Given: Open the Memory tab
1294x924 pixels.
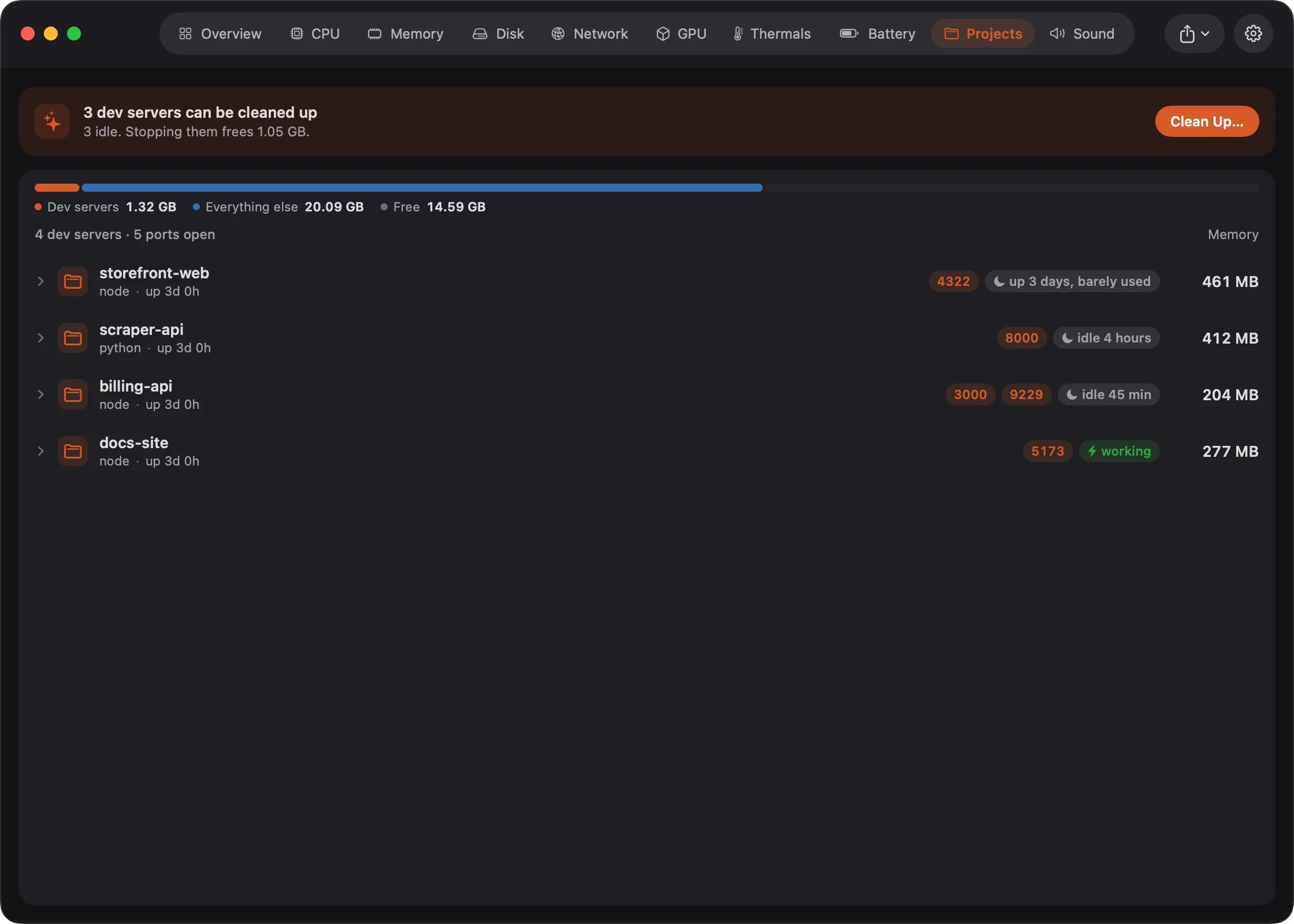Looking at the screenshot, I should click(x=406, y=33).
